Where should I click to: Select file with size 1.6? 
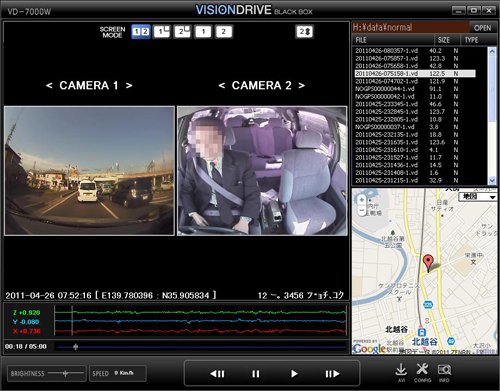tap(415, 173)
